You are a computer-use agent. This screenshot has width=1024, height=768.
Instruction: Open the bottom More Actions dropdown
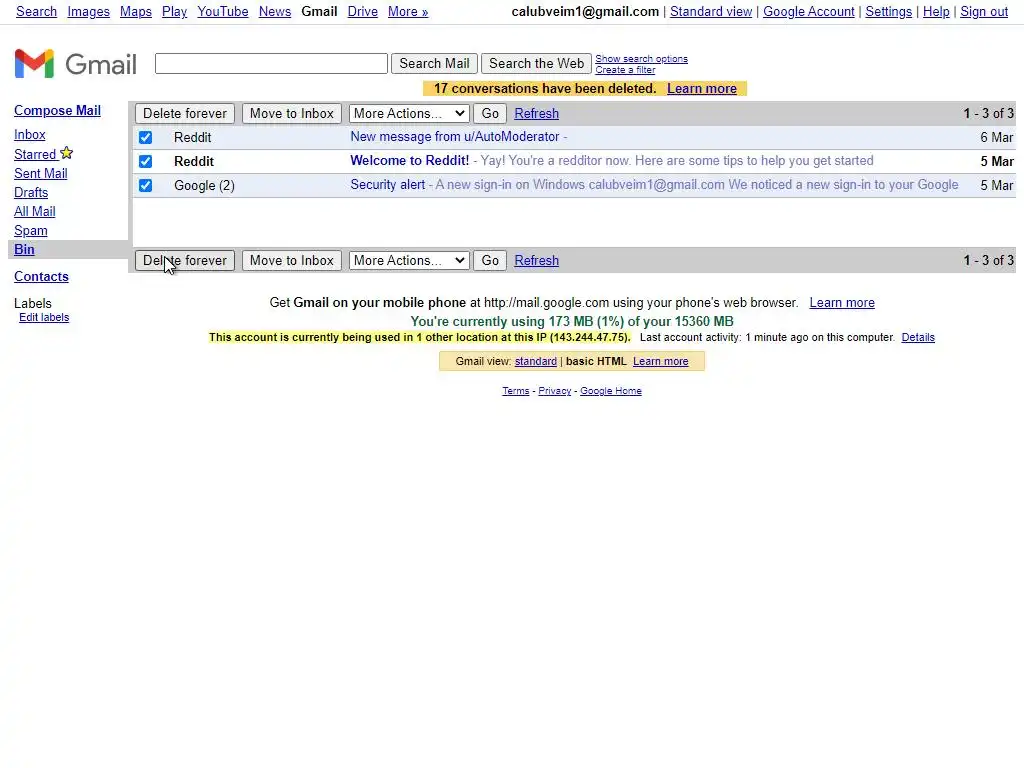[409, 261]
